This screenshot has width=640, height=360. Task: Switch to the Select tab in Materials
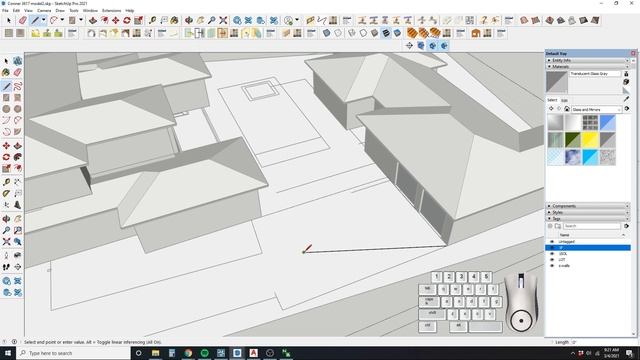[x=552, y=100]
